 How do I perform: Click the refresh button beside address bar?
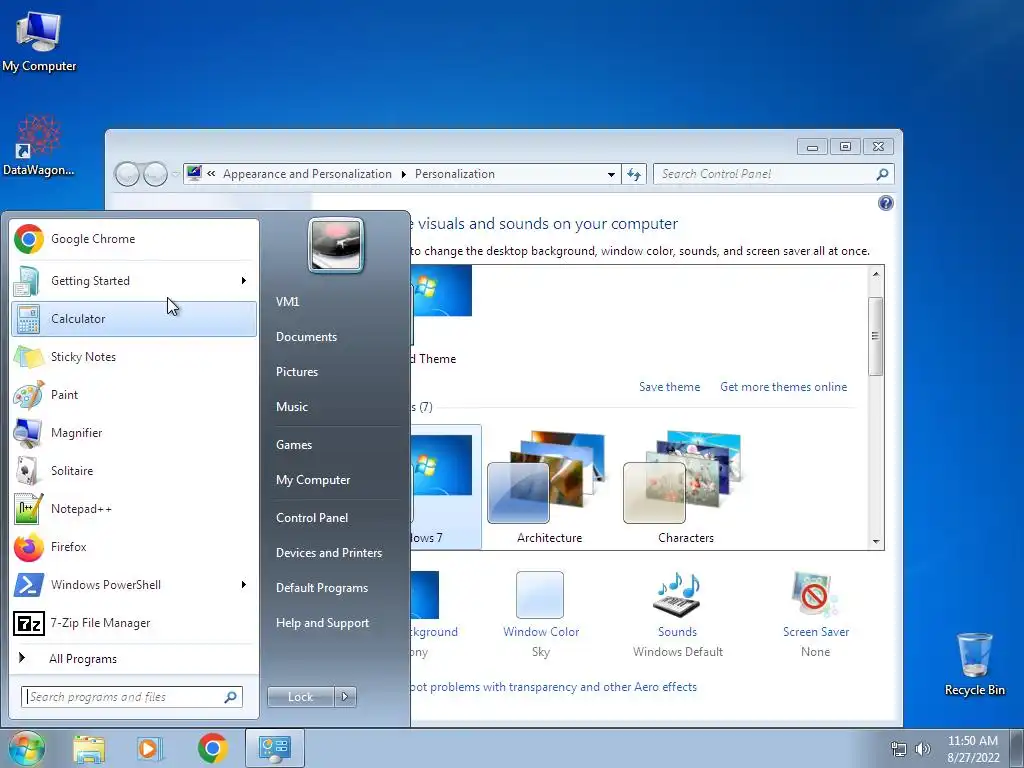point(633,174)
